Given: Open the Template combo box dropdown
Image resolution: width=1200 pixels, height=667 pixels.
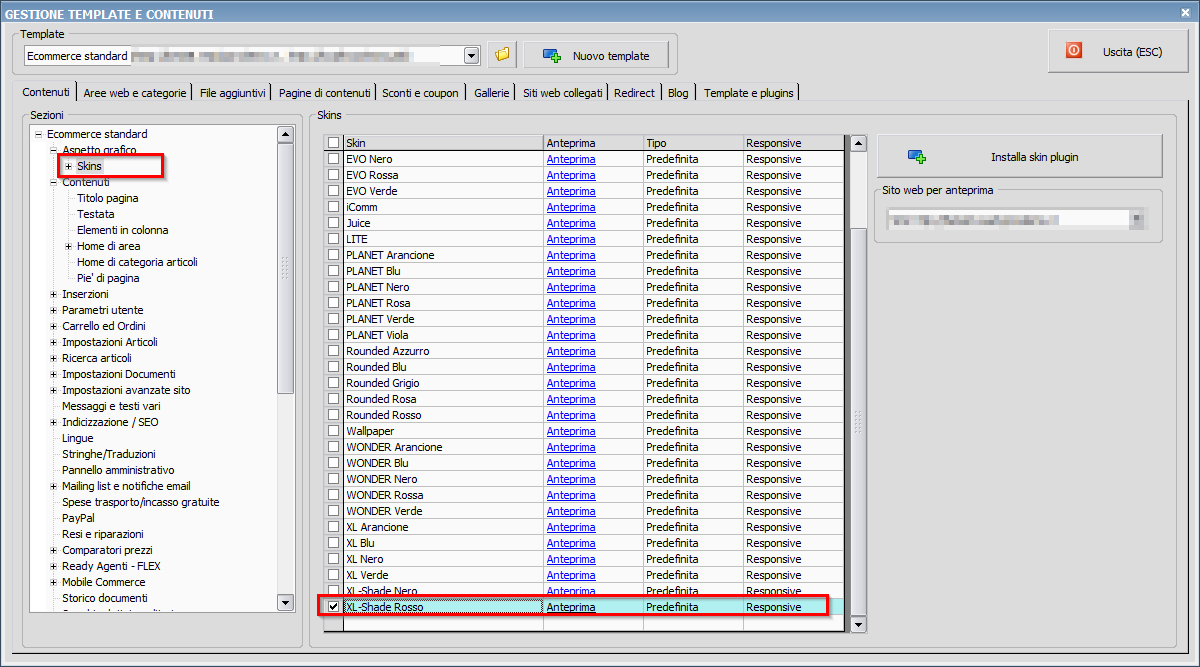Looking at the screenshot, I should (x=472, y=56).
